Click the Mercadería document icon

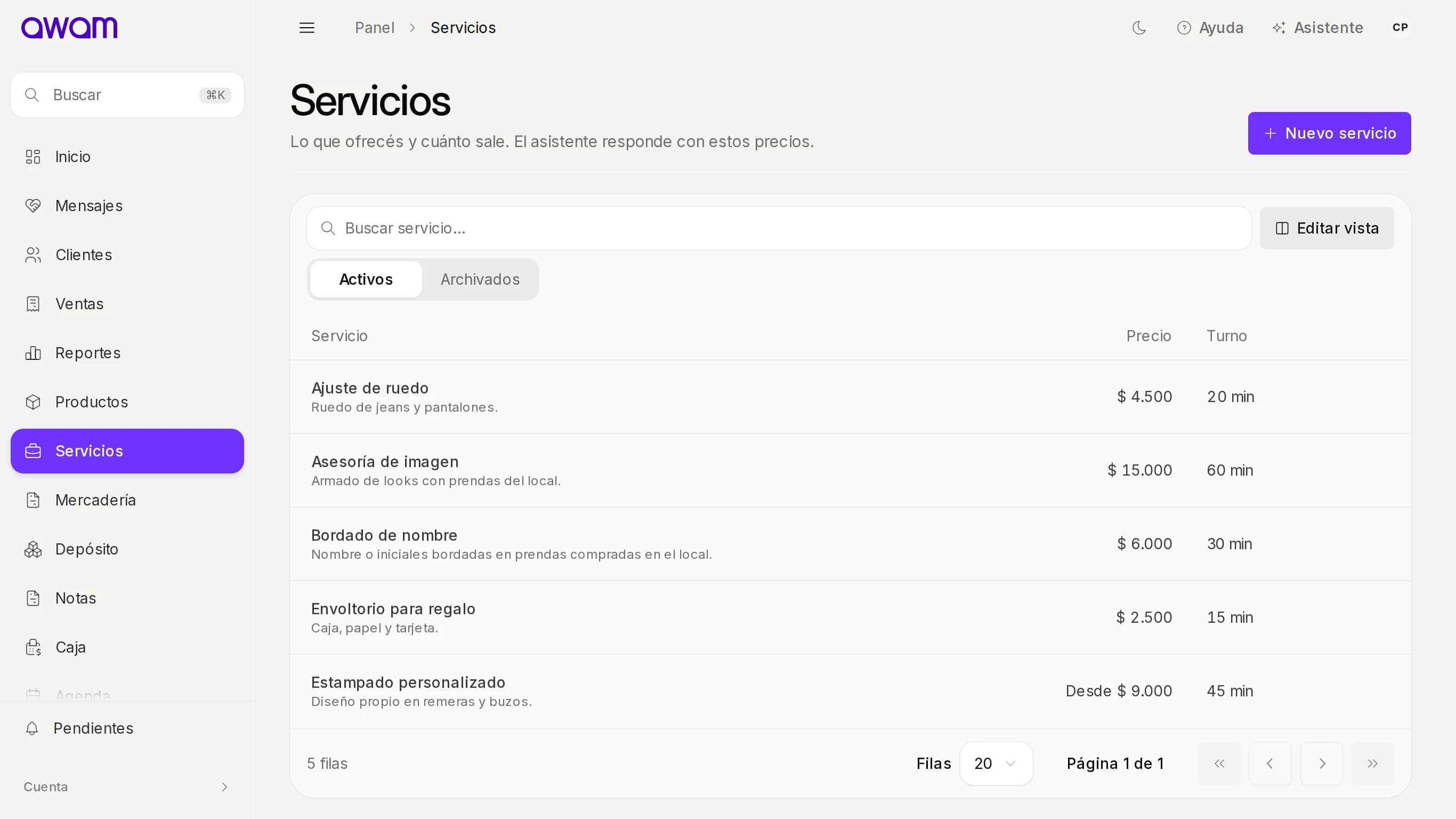pyautogui.click(x=34, y=500)
